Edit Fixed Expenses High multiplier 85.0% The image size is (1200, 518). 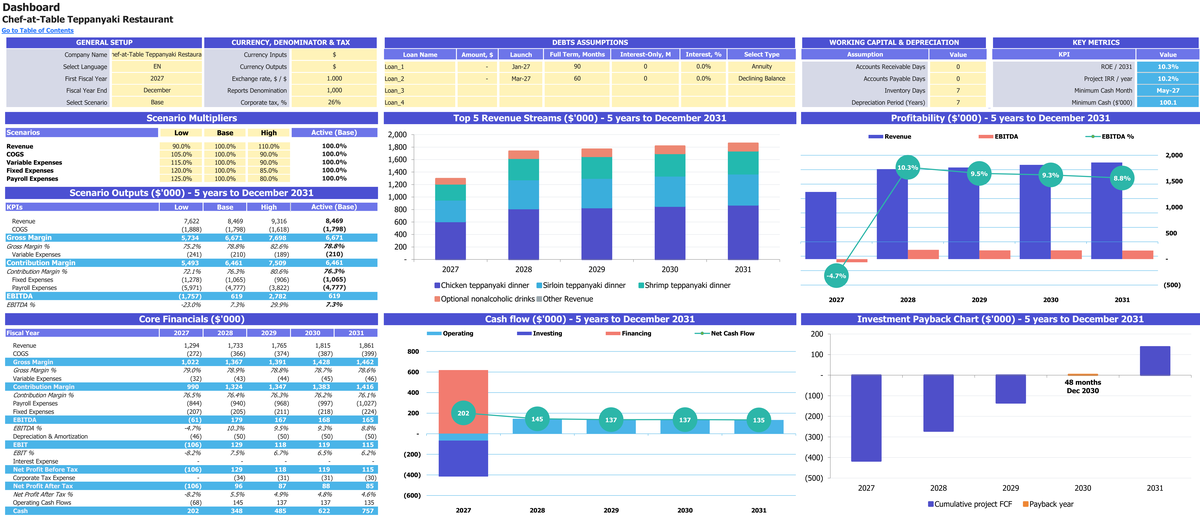[268, 170]
